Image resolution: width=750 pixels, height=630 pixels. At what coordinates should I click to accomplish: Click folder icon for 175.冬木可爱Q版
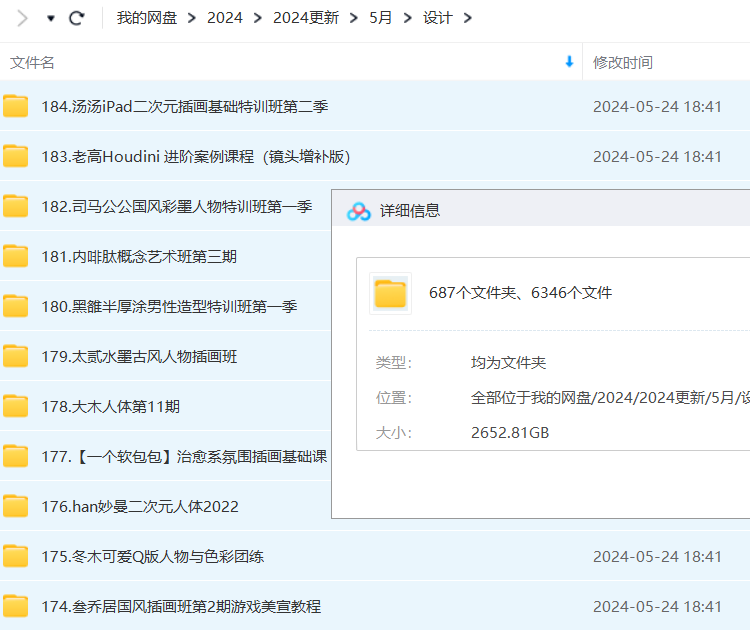pos(16,556)
